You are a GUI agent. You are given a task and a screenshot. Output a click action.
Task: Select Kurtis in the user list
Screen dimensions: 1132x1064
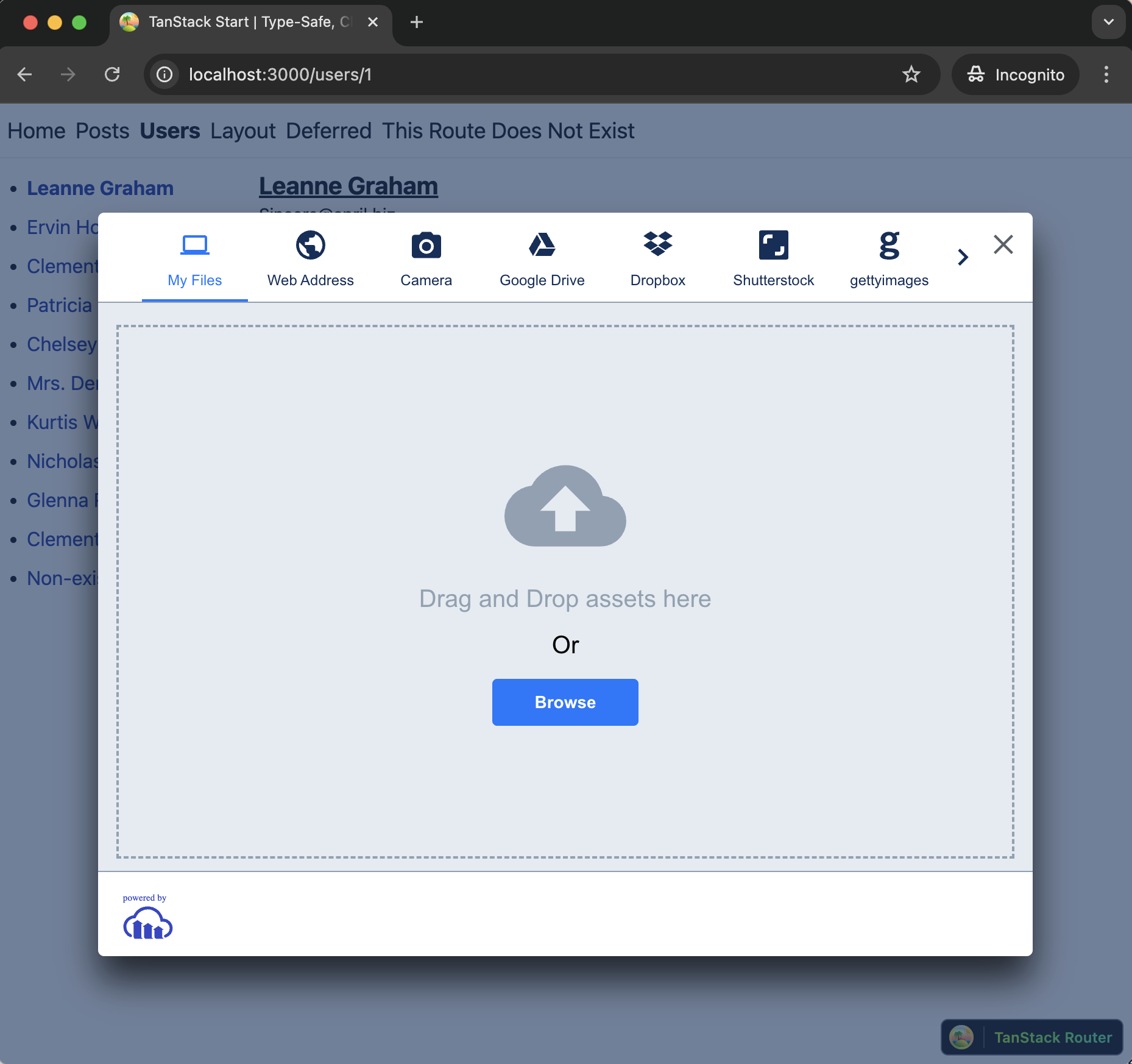click(62, 422)
